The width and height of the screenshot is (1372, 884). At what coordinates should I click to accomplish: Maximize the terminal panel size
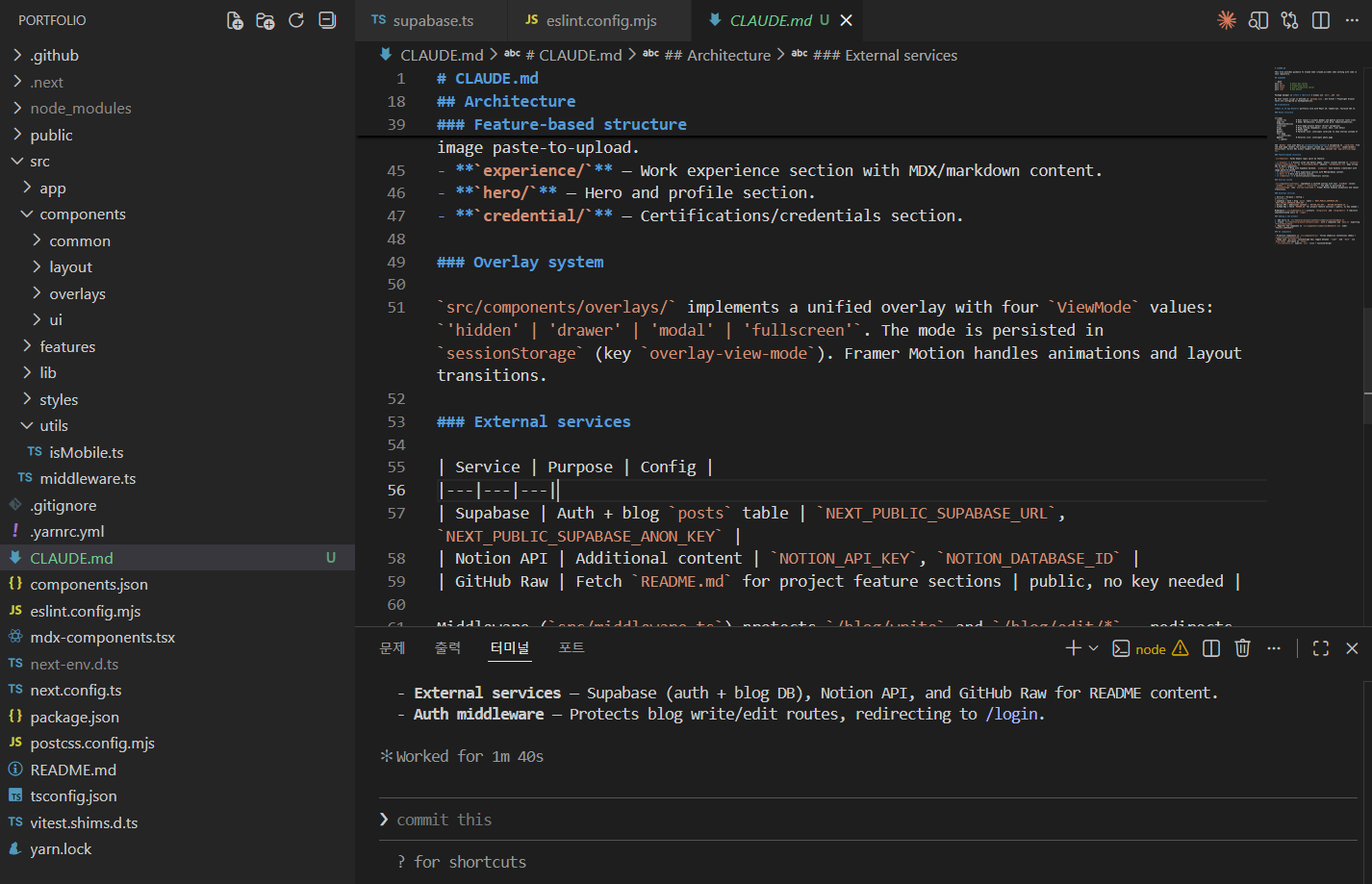click(x=1321, y=648)
